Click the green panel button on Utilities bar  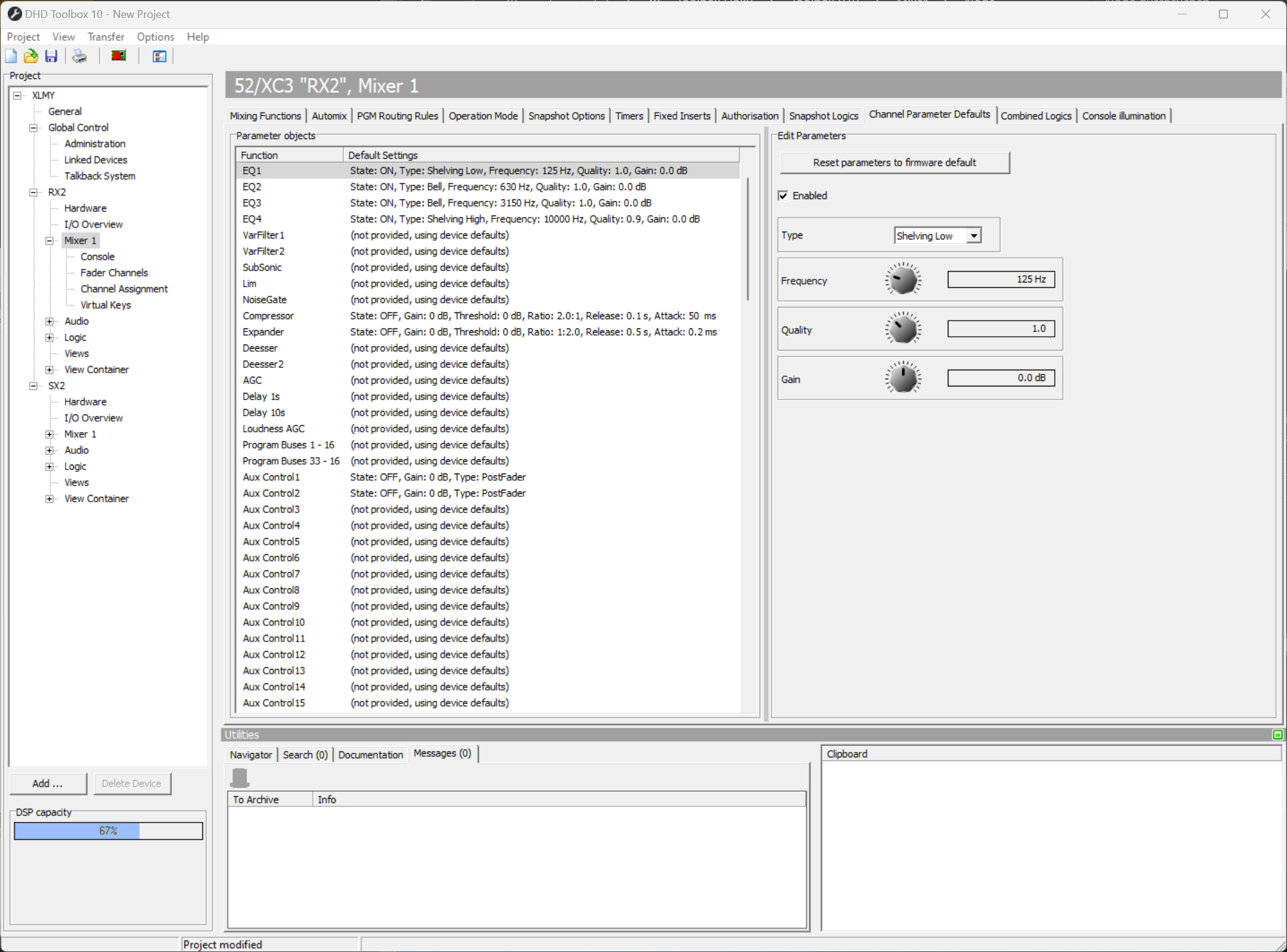[x=1277, y=735]
